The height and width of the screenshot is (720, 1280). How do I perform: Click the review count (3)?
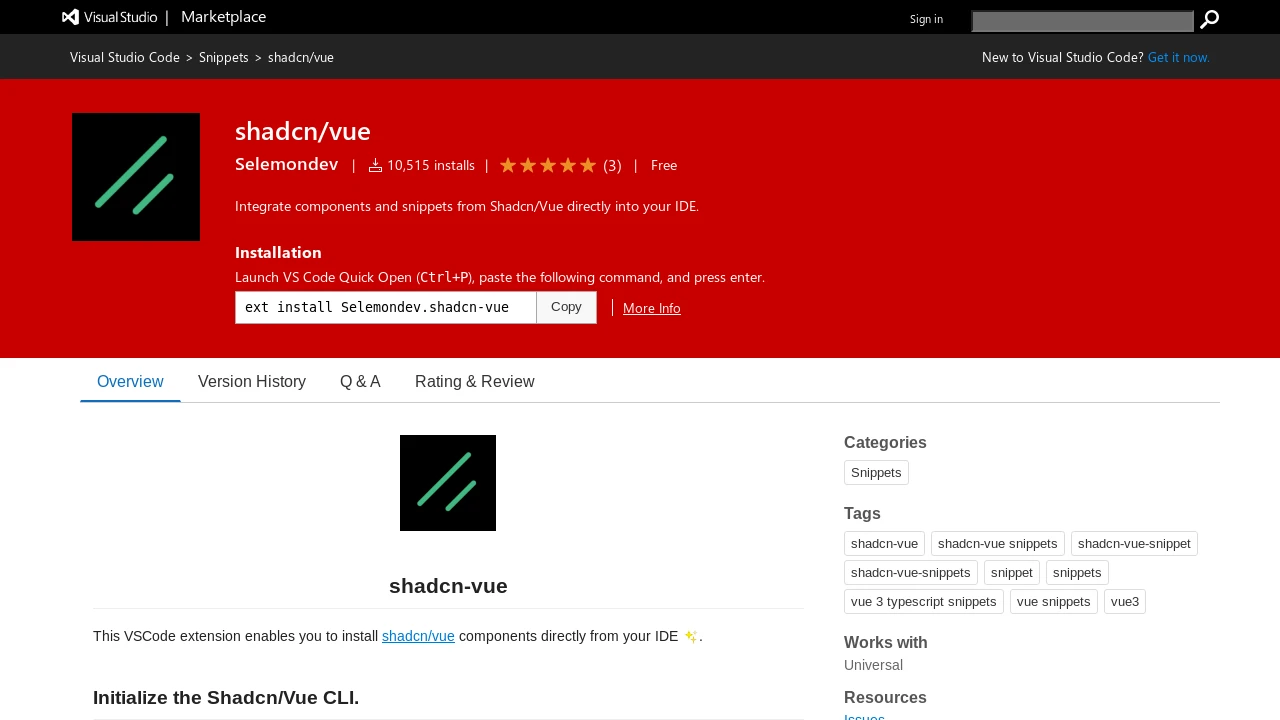(x=612, y=165)
